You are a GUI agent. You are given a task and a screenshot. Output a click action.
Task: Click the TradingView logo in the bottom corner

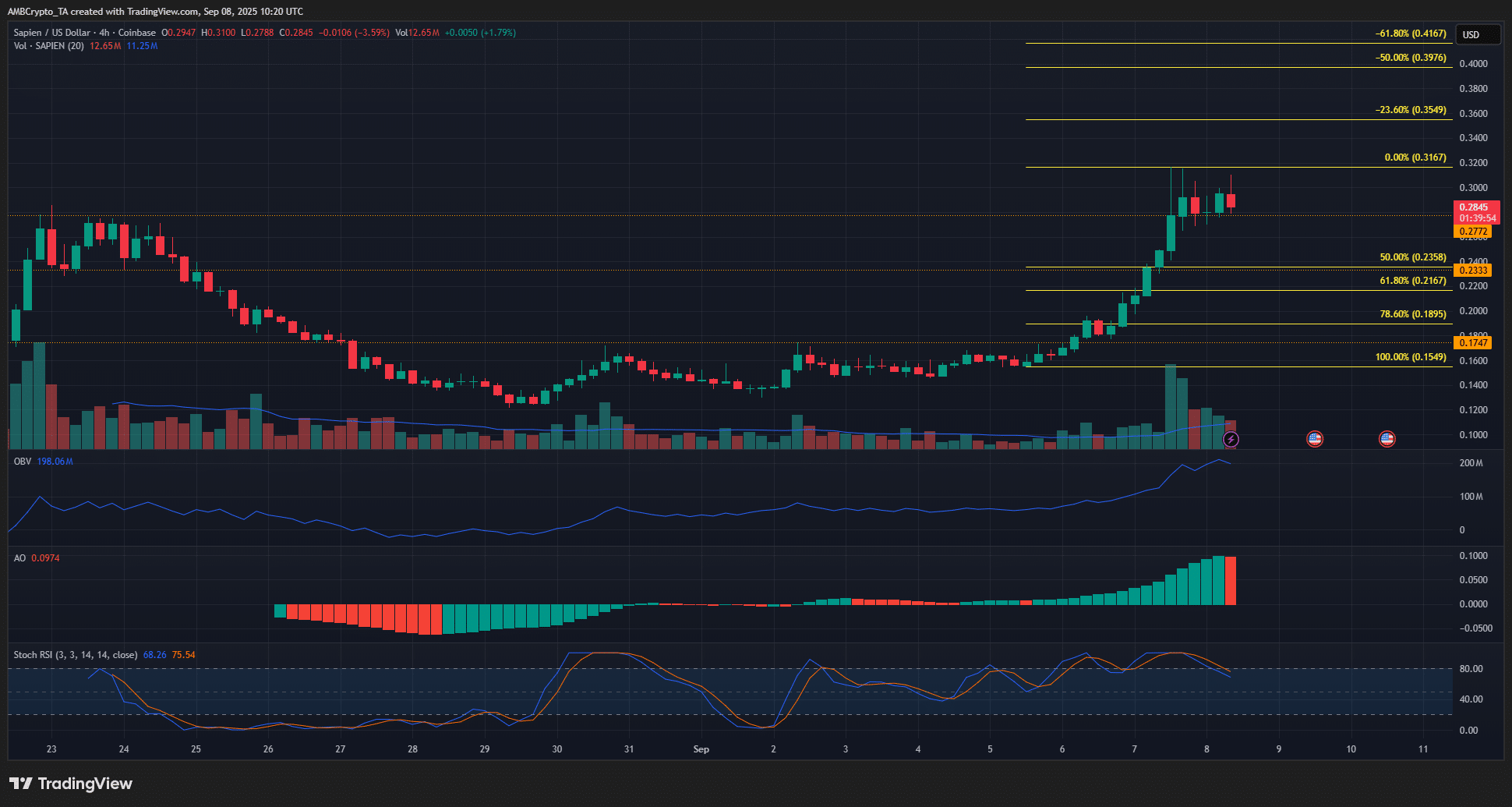pyautogui.click(x=70, y=783)
